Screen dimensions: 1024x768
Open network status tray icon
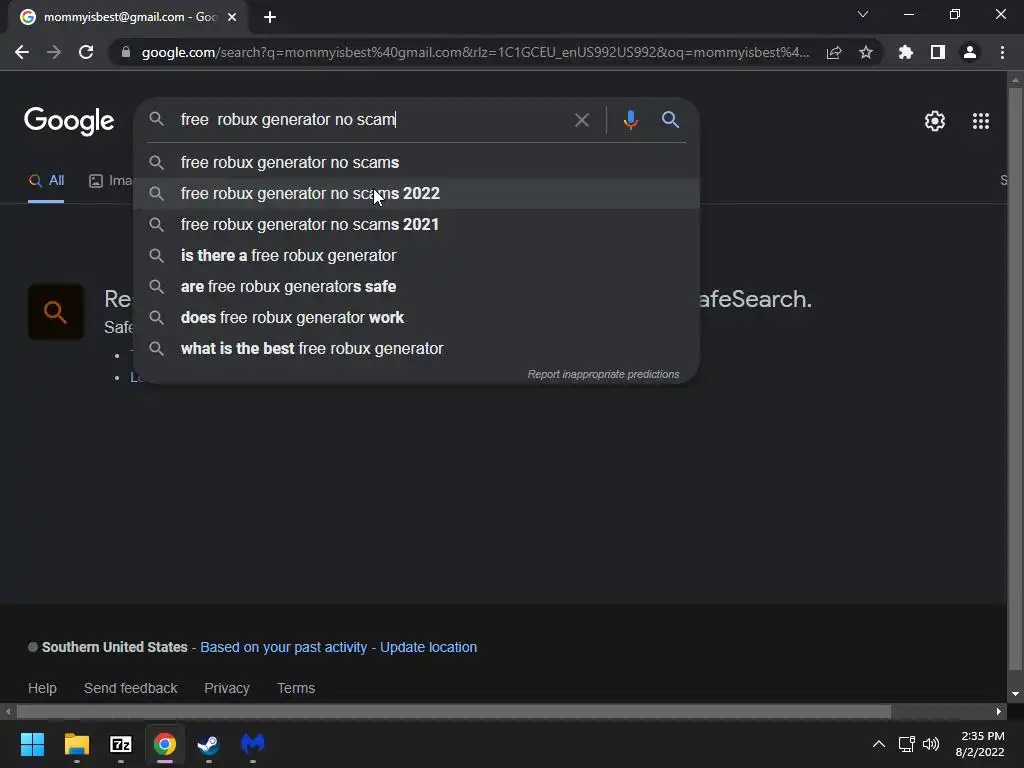[906, 744]
